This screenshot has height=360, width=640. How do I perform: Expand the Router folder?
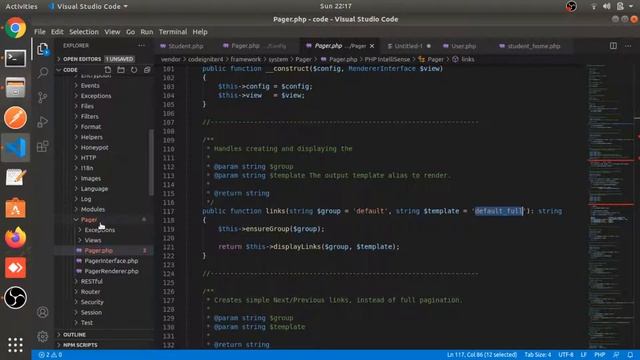tap(90, 292)
